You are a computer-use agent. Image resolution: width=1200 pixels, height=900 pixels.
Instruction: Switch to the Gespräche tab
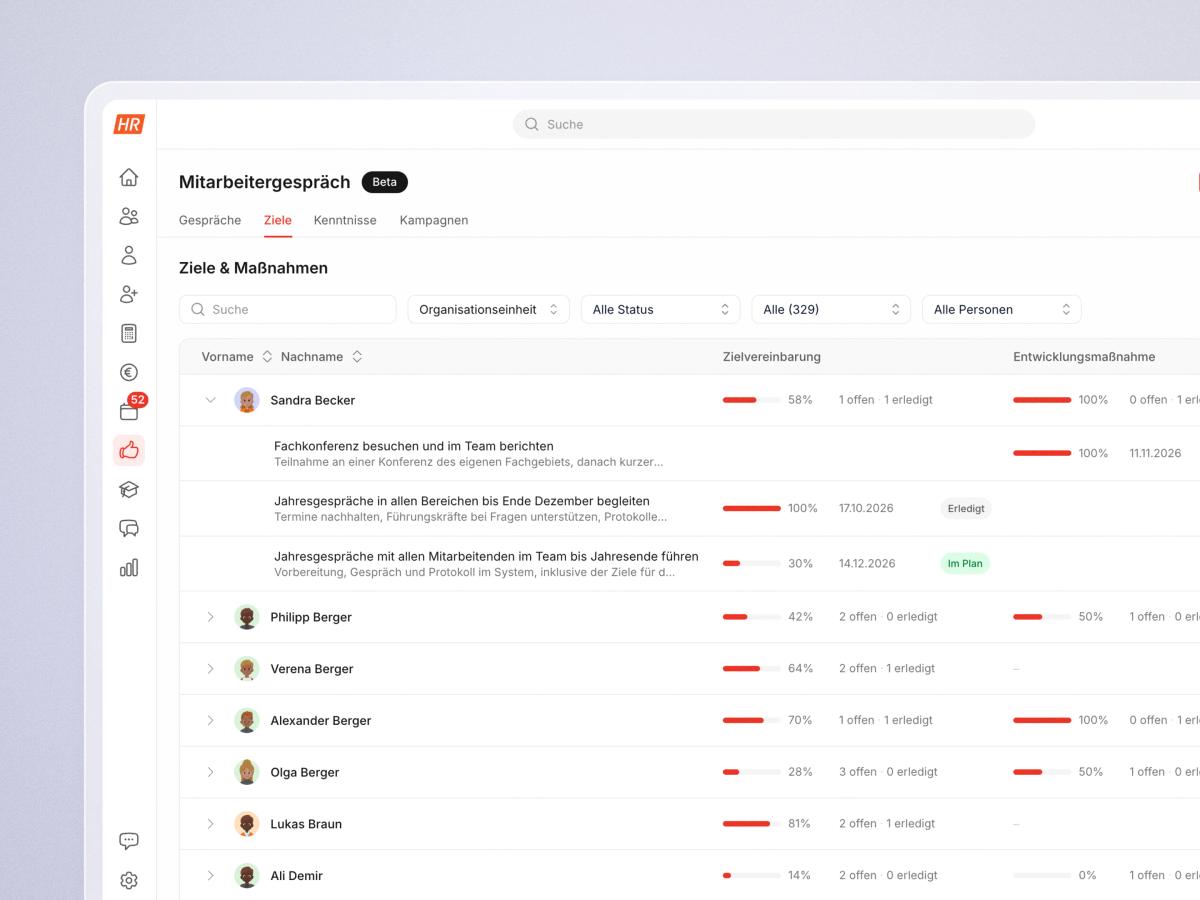(210, 220)
